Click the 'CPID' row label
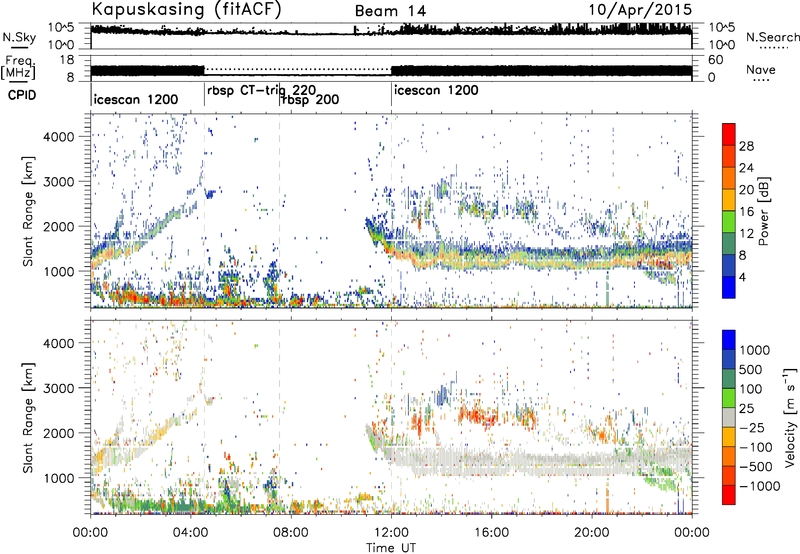This screenshot has height=554, width=800. click(x=22, y=95)
